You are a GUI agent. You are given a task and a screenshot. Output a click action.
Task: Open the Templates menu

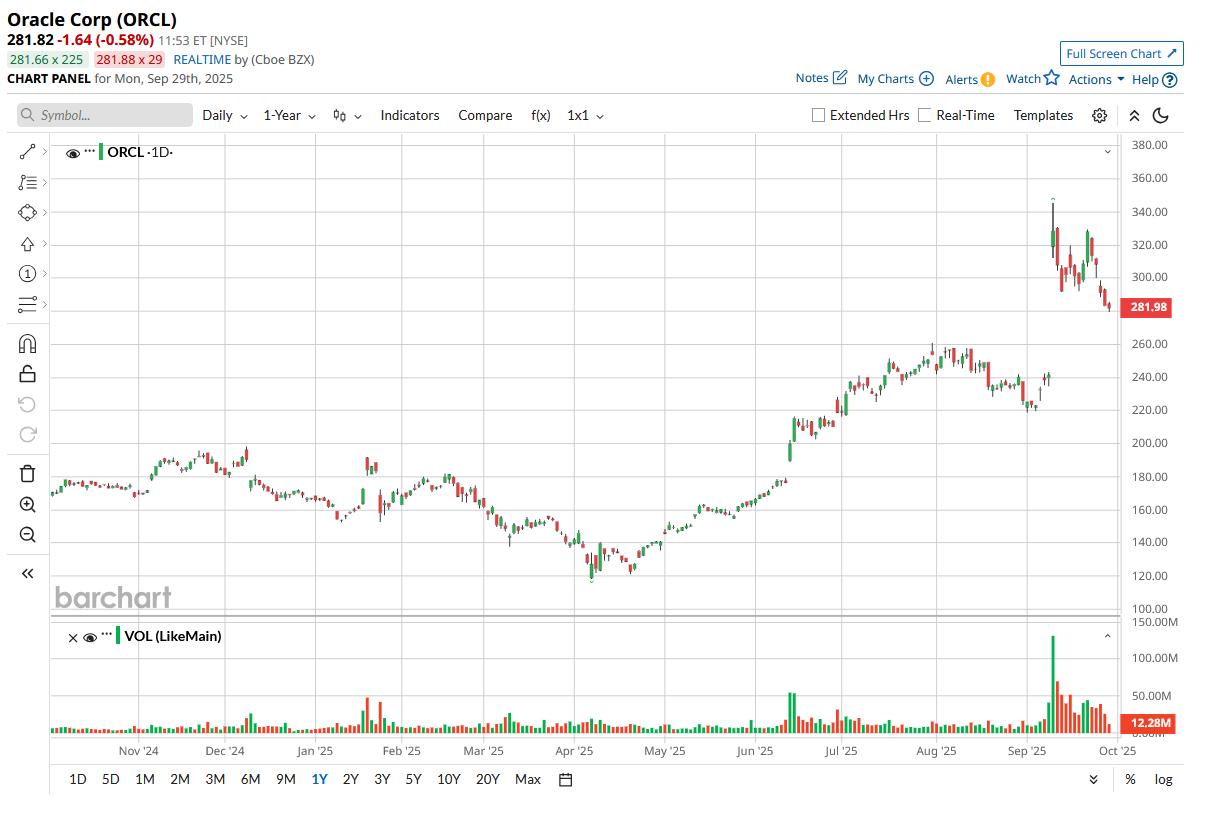pos(1043,115)
